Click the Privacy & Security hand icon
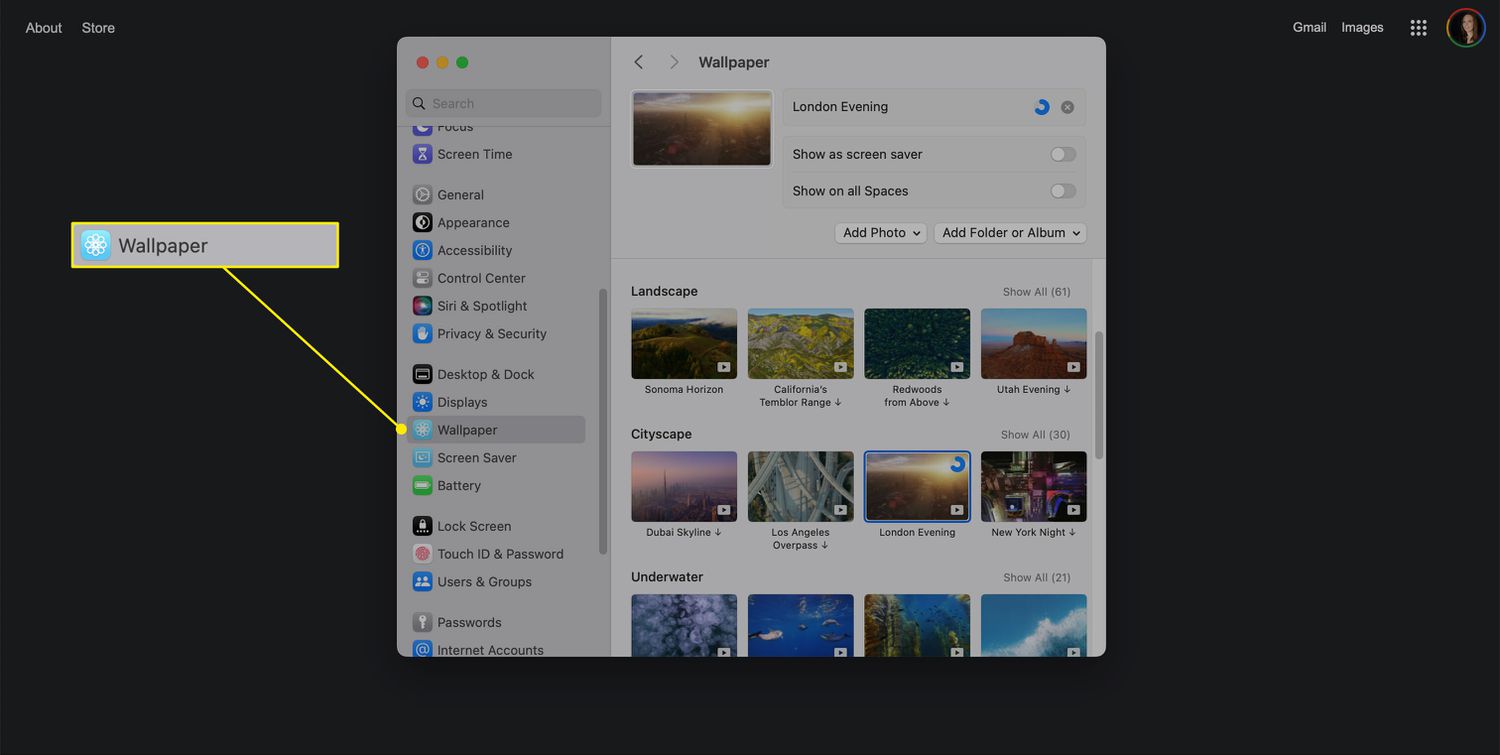This screenshot has height=755, width=1500. point(422,334)
